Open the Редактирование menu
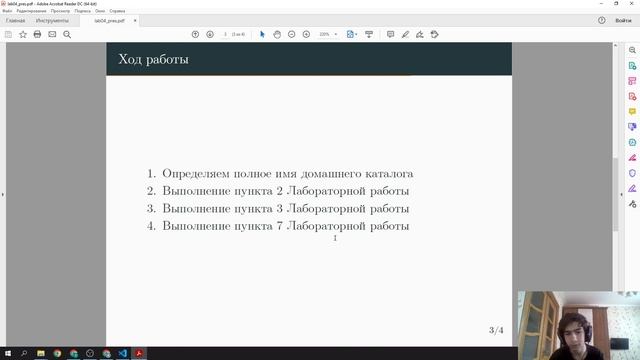This screenshot has height=360, width=640. tap(31, 11)
